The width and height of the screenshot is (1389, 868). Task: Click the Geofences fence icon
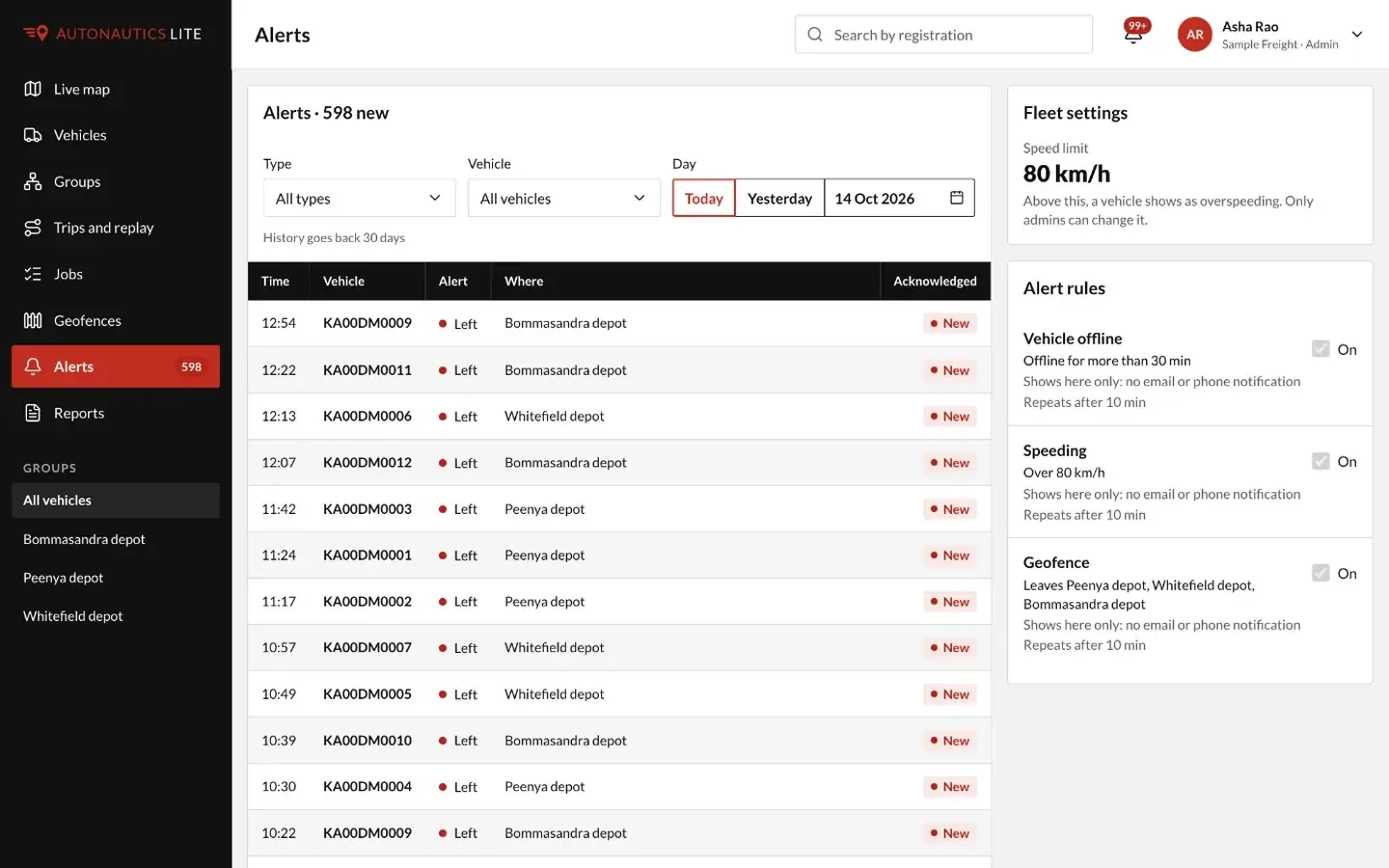33,320
